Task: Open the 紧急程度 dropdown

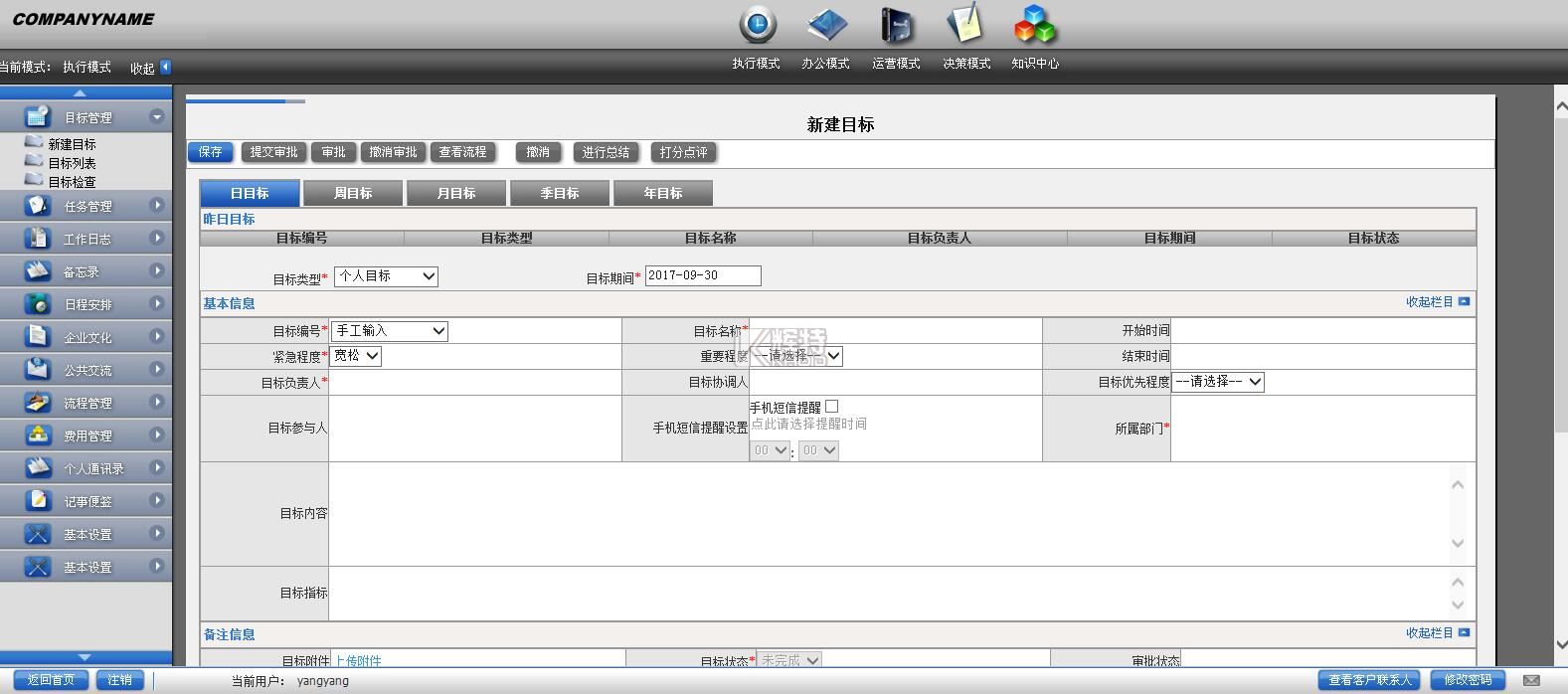Action: coord(356,356)
